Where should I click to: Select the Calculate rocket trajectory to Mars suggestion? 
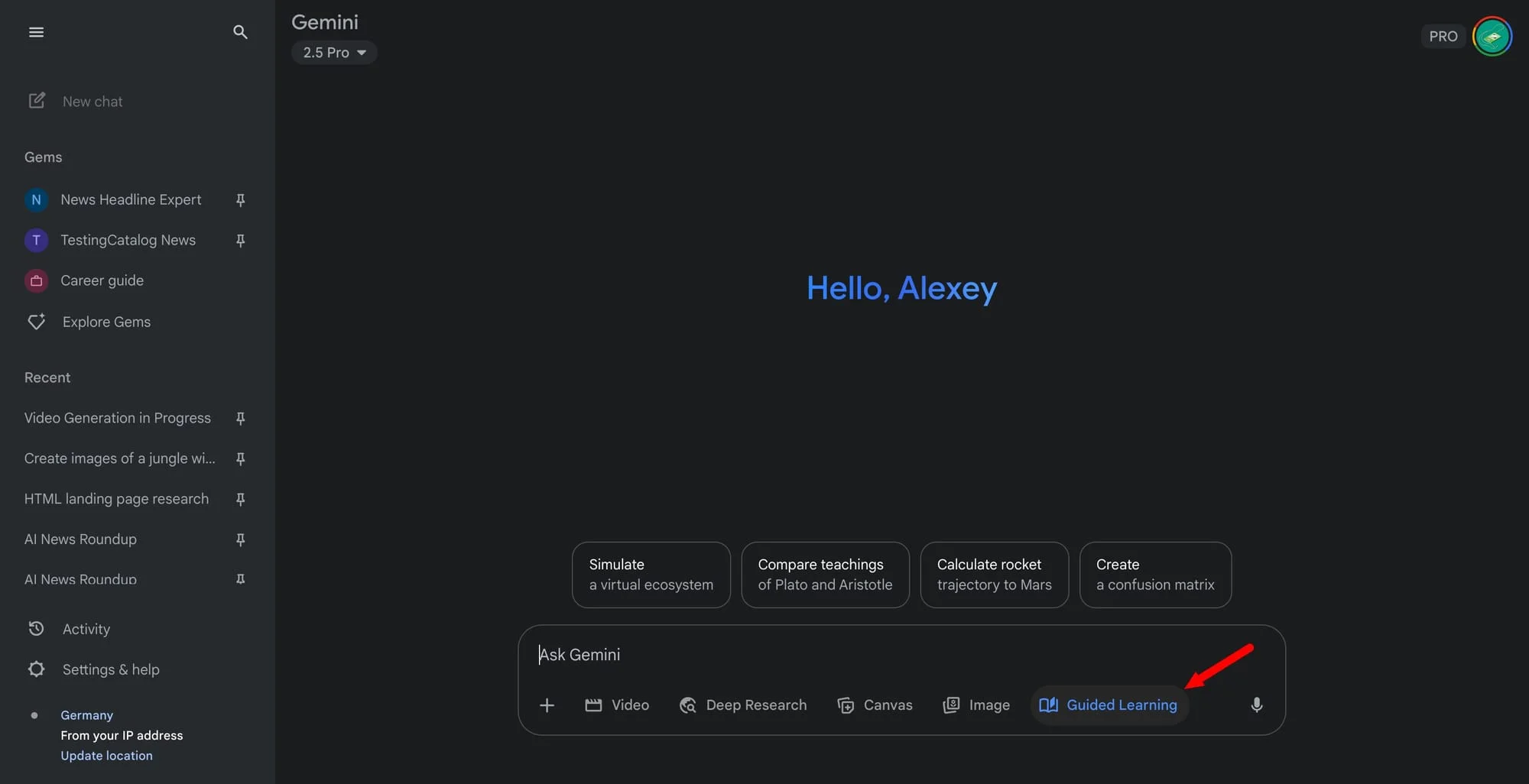[x=994, y=575]
